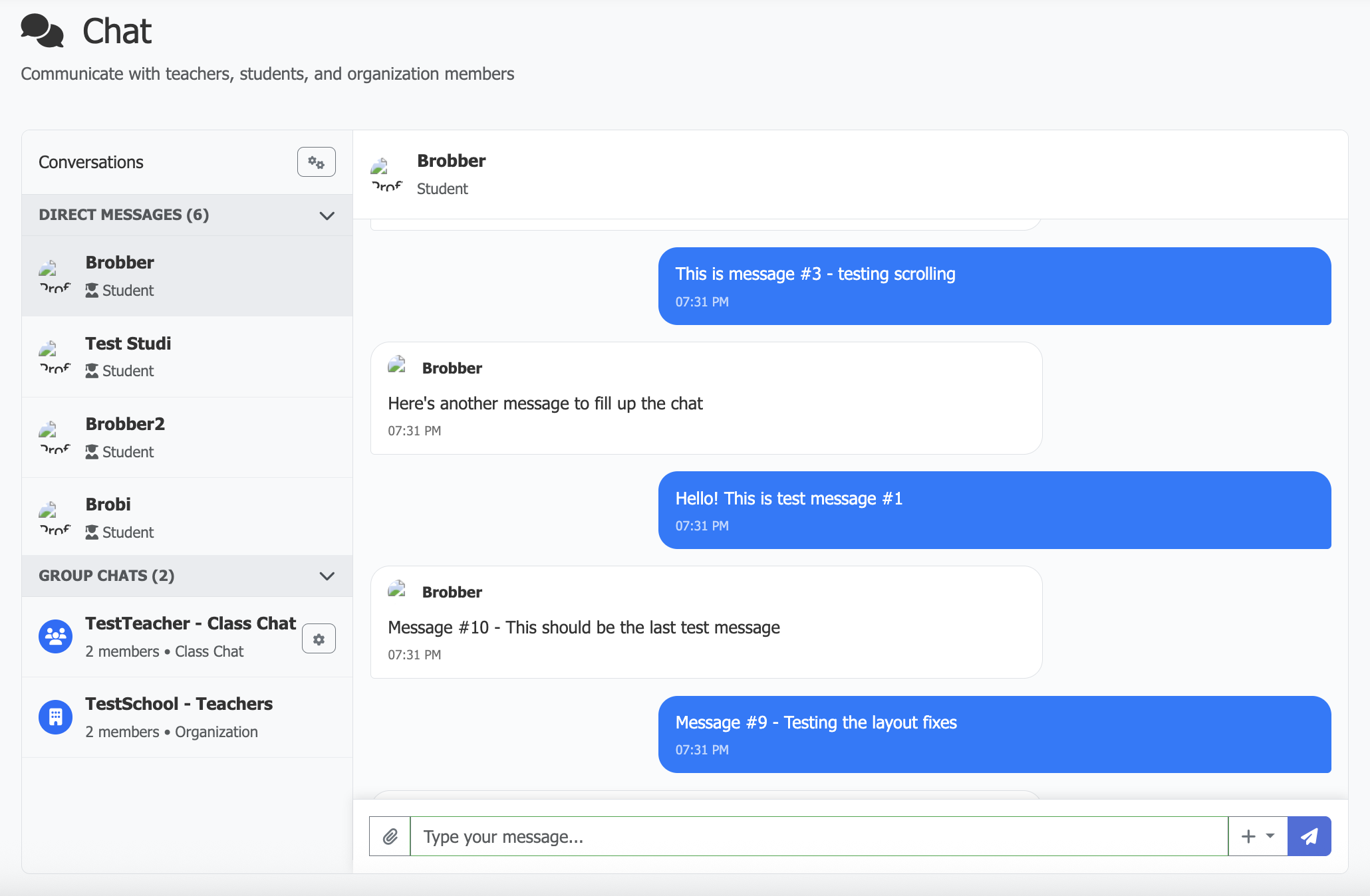Screen dimensions: 1370x896
Task: Click the message #3 testing scrolling bubble
Action: pyautogui.click(x=994, y=286)
